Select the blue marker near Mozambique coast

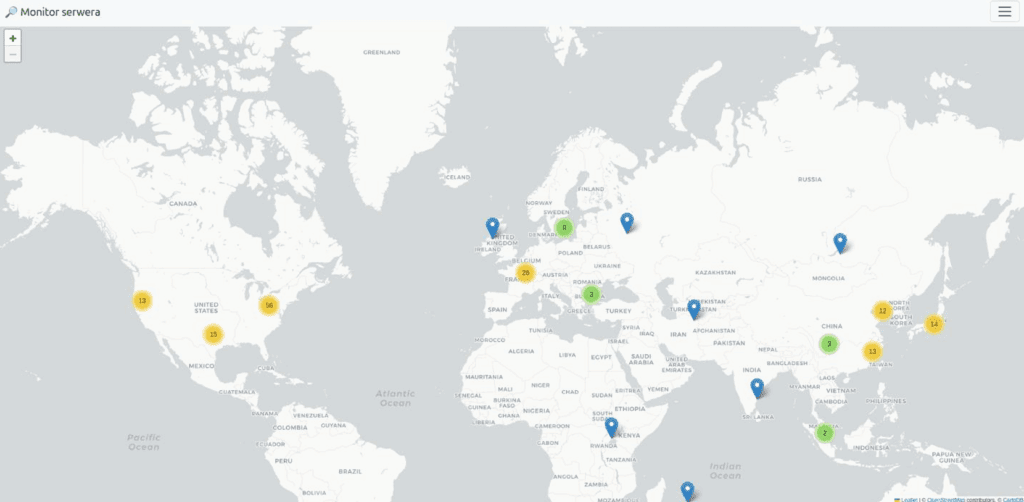pyautogui.click(x=687, y=491)
